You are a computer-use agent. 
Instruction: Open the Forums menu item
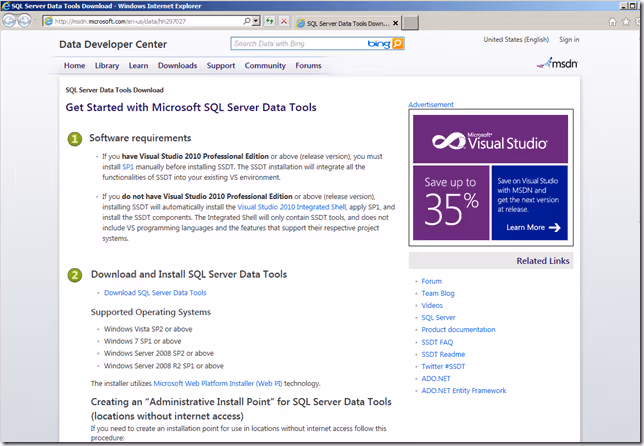[x=308, y=65]
